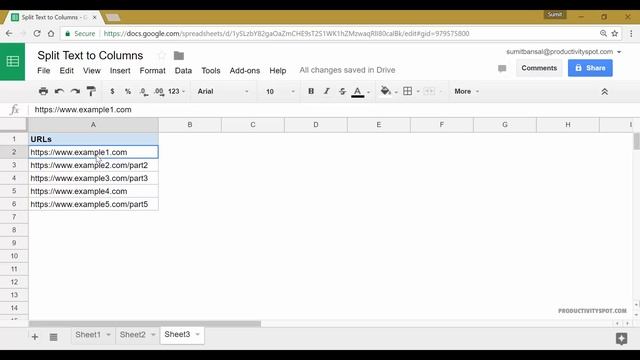Open the Insert menu
The height and width of the screenshot is (360, 640).
pyautogui.click(x=120, y=71)
